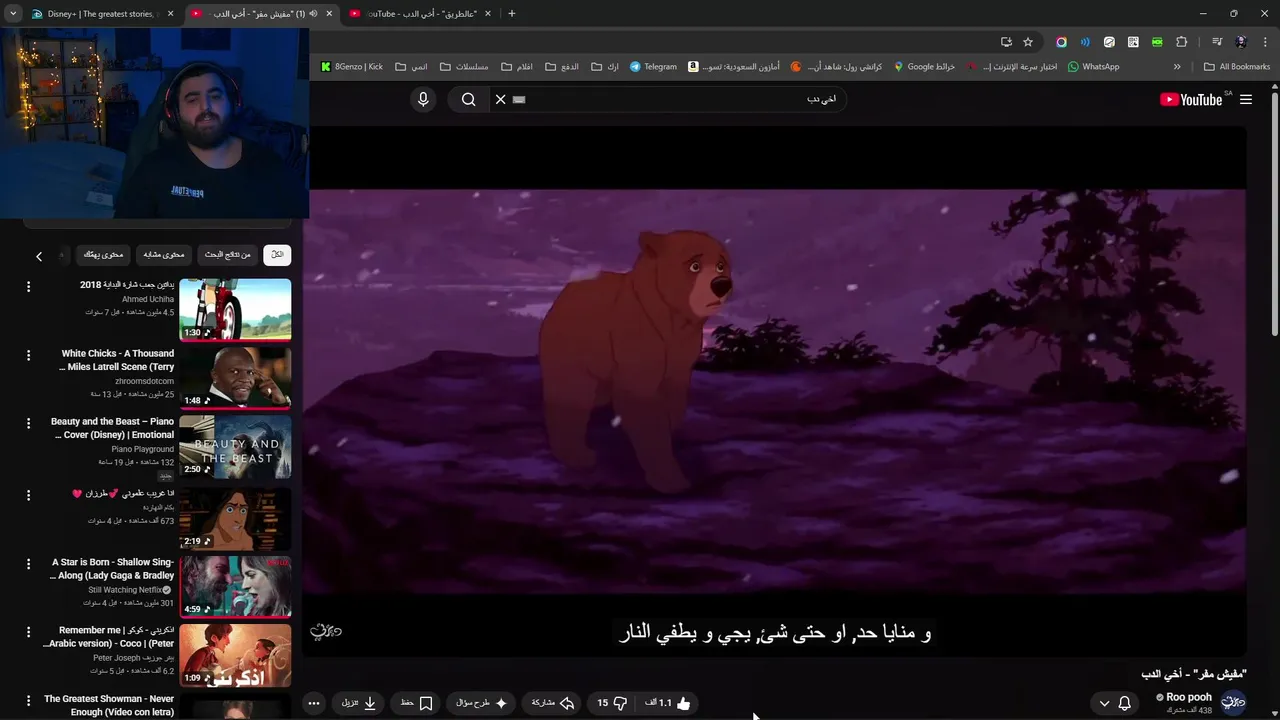
Task: Start voice search with the microphone icon
Action: (423, 99)
